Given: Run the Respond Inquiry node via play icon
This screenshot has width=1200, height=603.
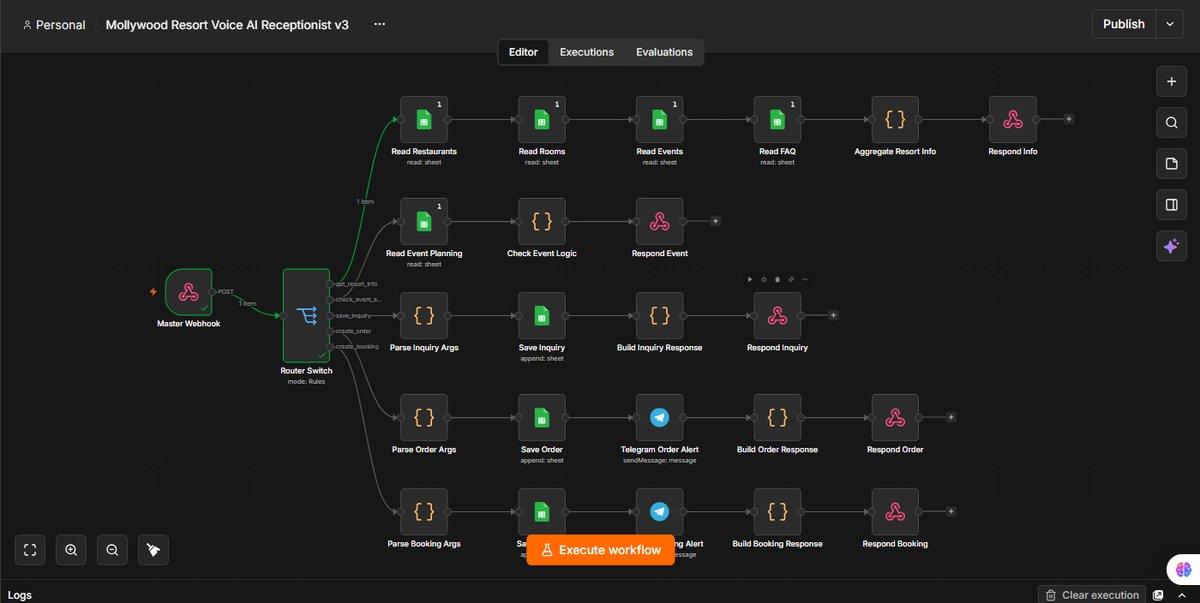Looking at the screenshot, I should point(750,279).
